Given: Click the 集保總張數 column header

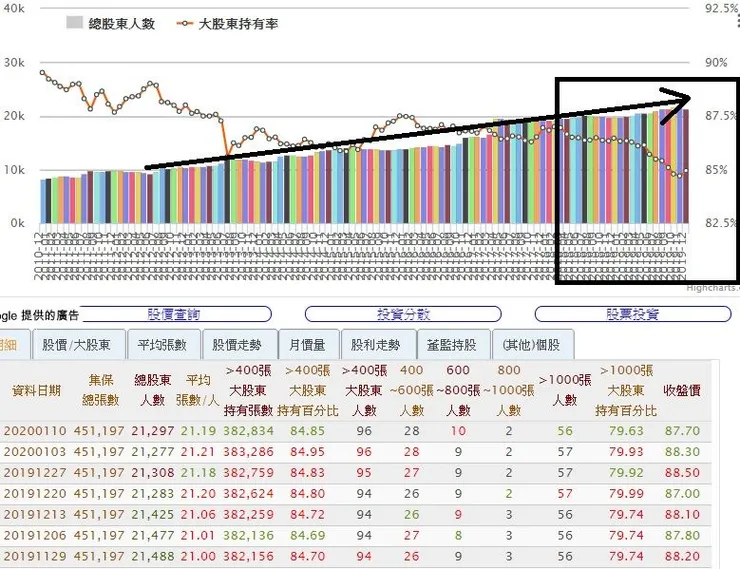Looking at the screenshot, I should [101, 390].
